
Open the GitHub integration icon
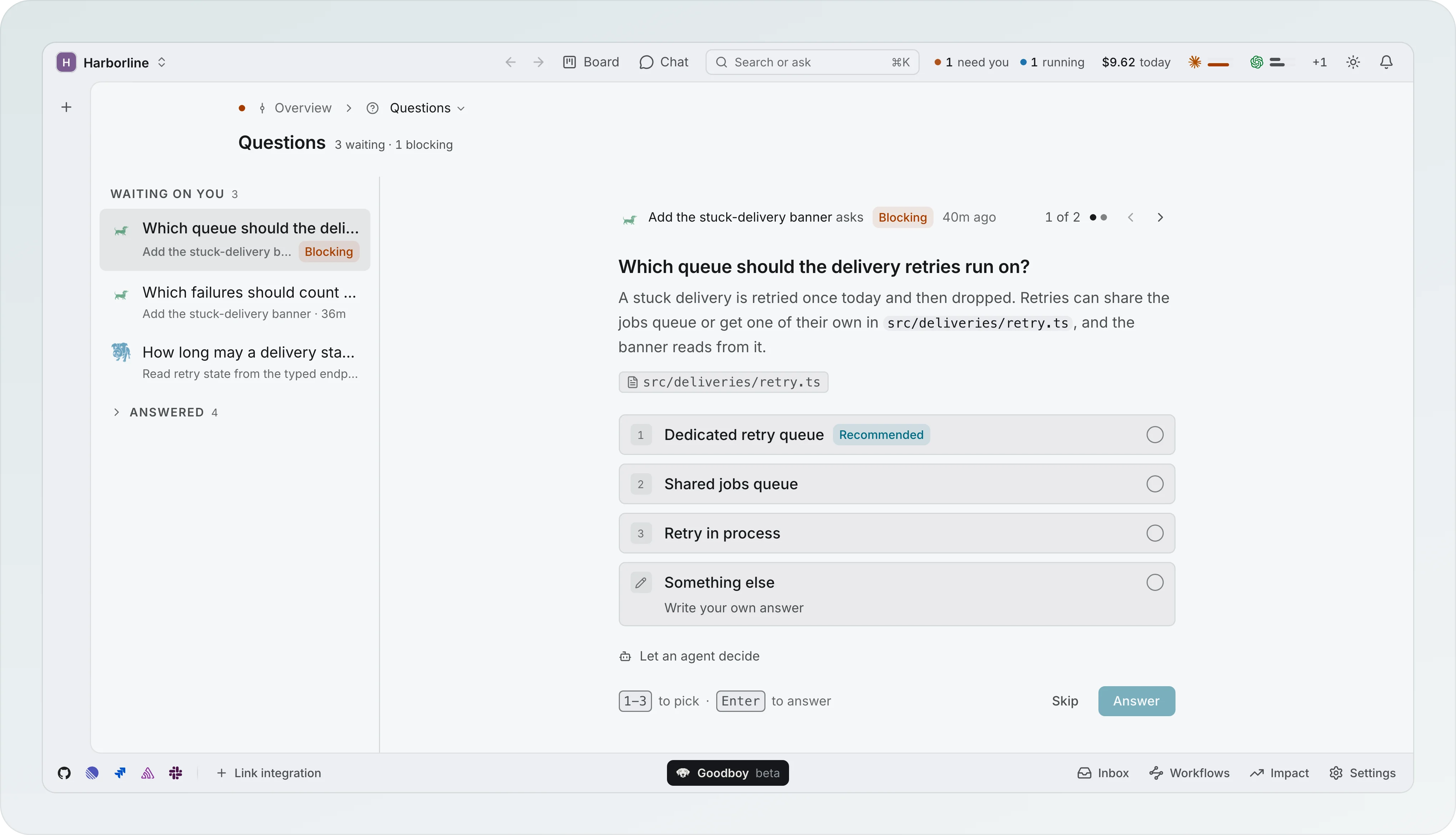(64, 773)
